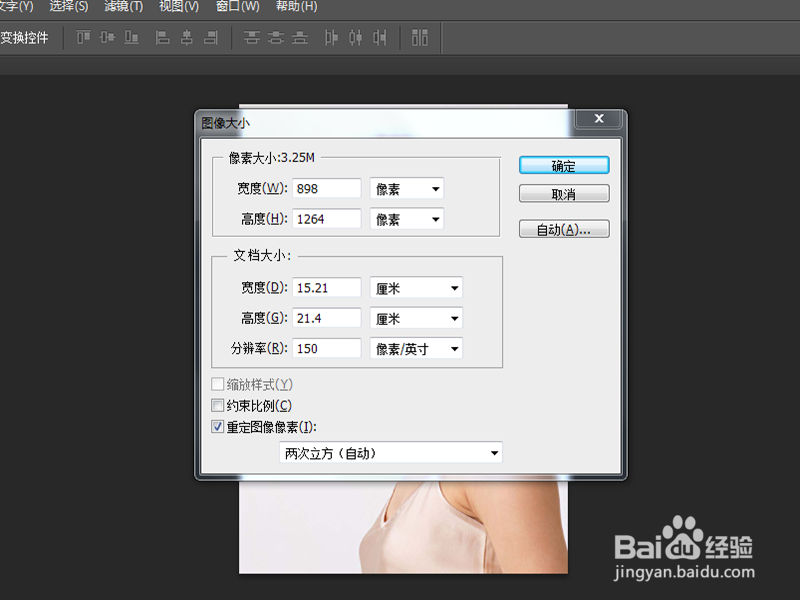Click the Align Left Edges icon
Screen dimensions: 800x600
162,37
